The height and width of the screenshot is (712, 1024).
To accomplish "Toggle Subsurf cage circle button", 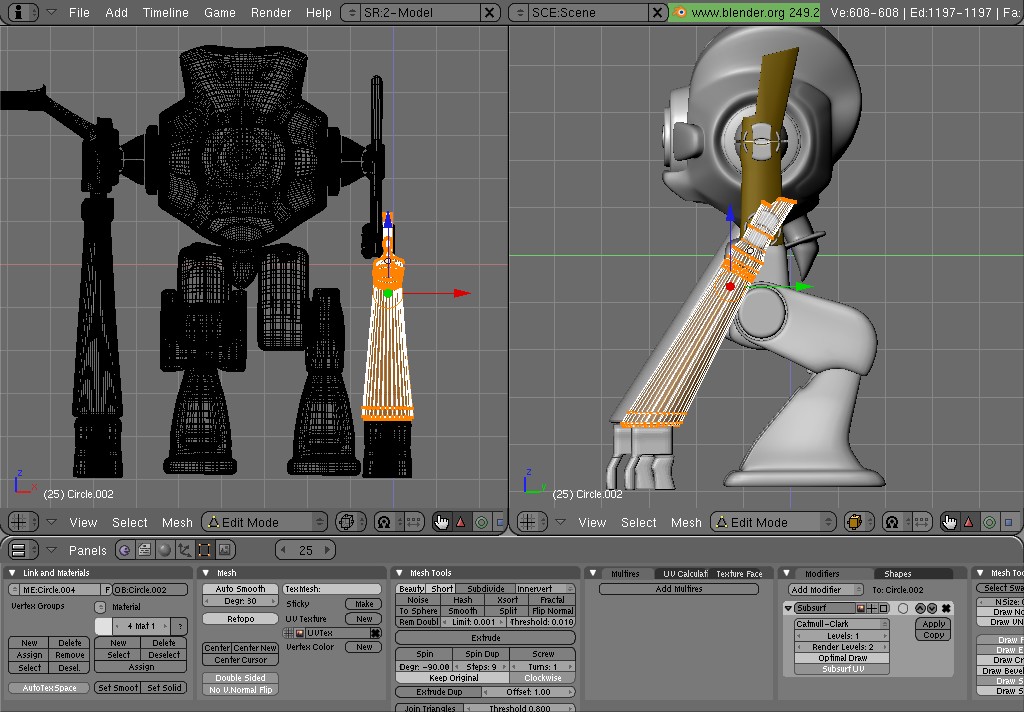I will click(903, 608).
